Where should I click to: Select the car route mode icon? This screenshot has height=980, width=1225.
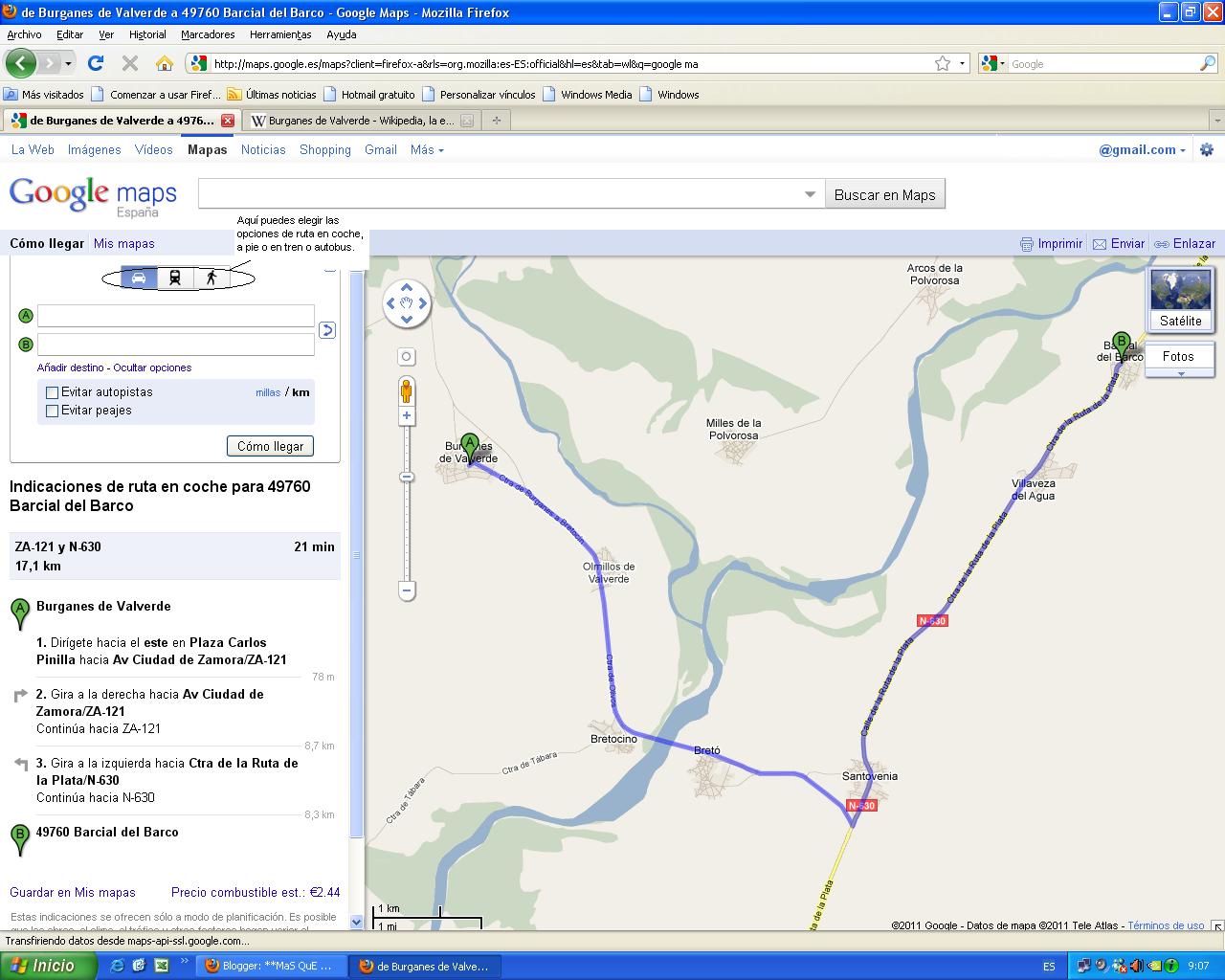[139, 277]
